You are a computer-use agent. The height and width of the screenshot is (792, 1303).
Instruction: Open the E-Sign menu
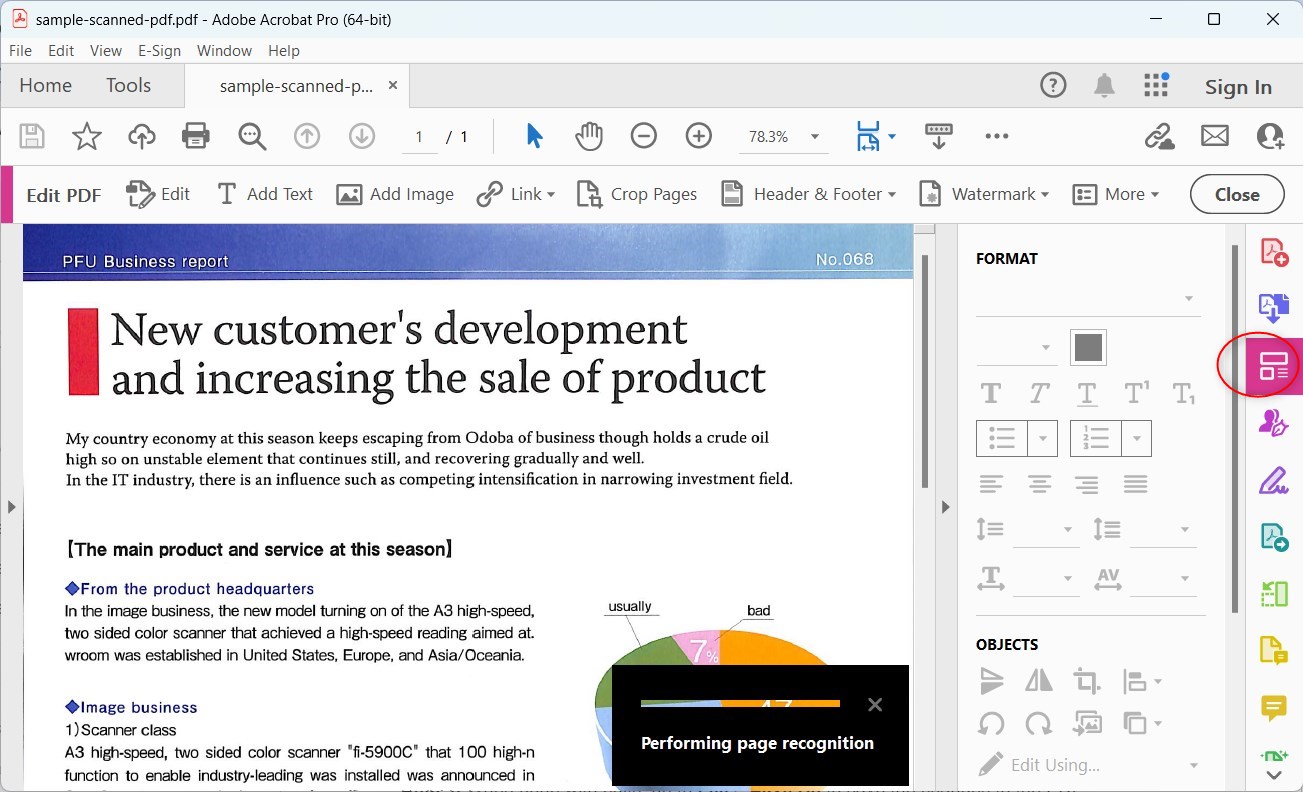[x=159, y=51]
